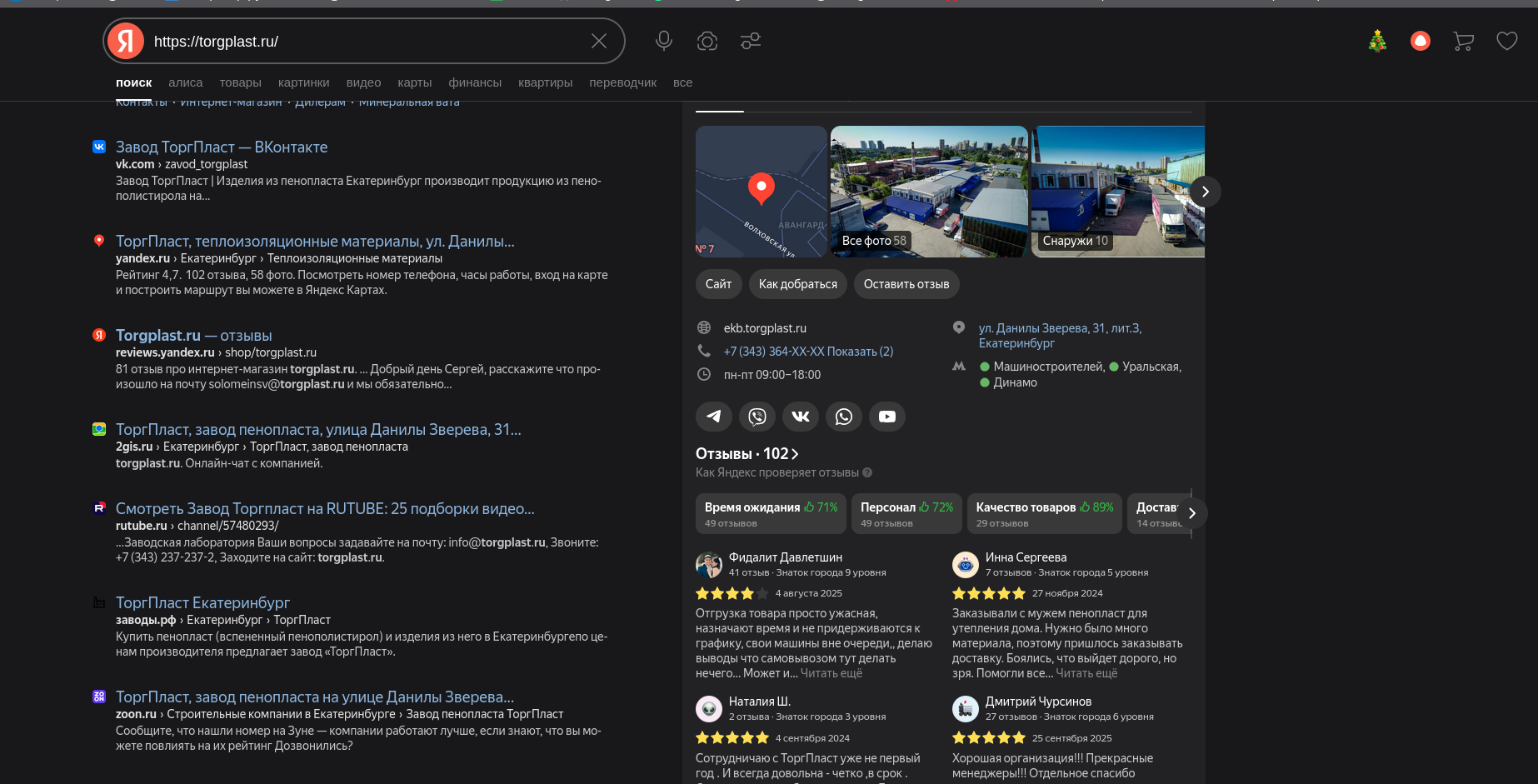Switch to the переводчик tab
Viewport: 1538px width, 784px height.
(623, 82)
